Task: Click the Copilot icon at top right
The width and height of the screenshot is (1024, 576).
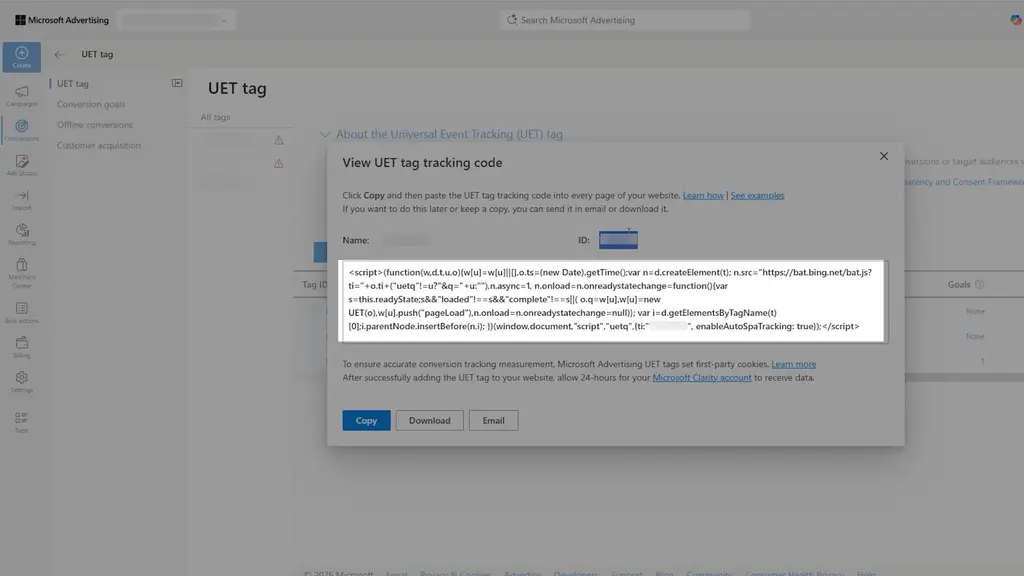Action: (x=1016, y=20)
